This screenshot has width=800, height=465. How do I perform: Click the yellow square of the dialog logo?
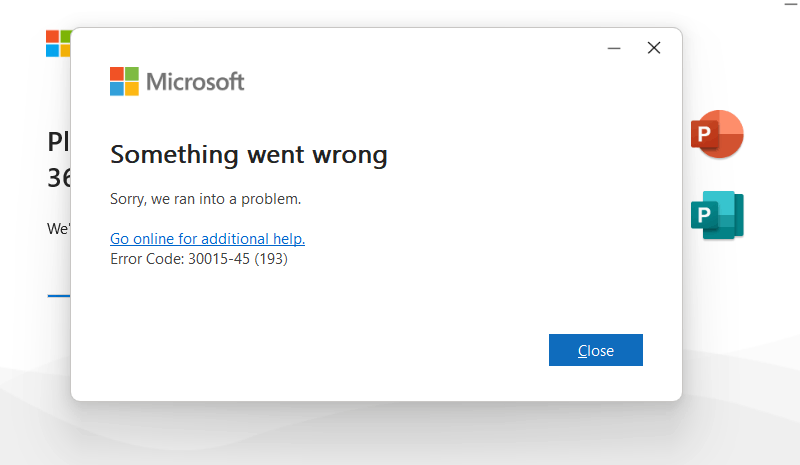(x=132, y=89)
